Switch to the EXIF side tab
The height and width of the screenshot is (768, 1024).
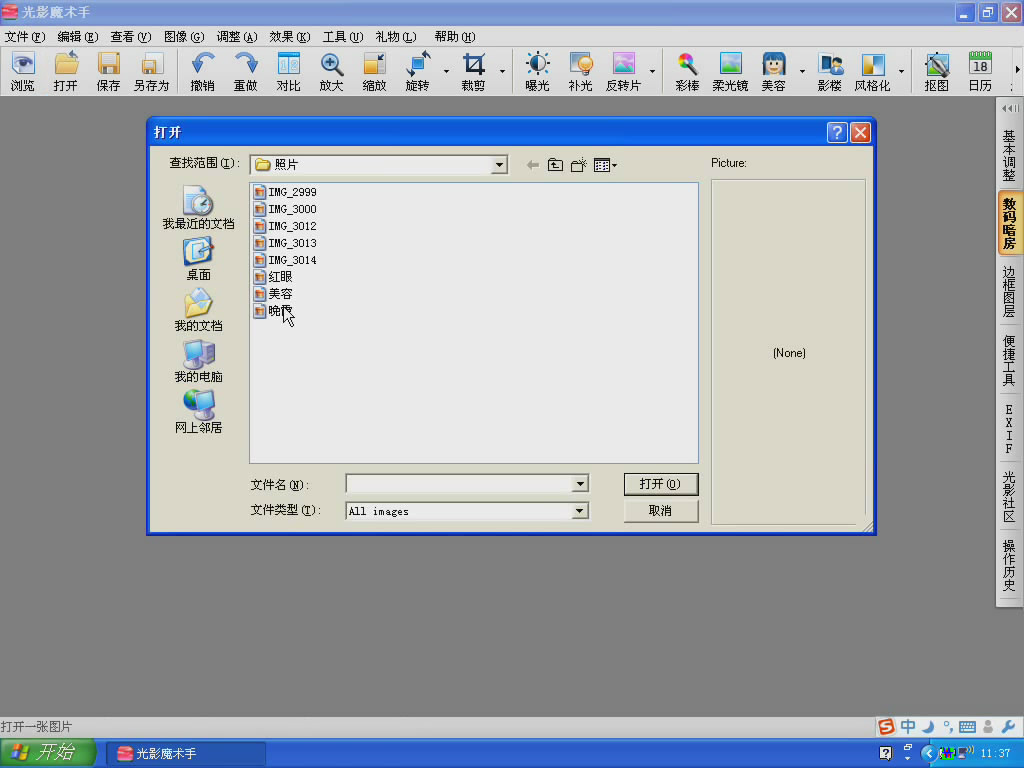(1009, 428)
